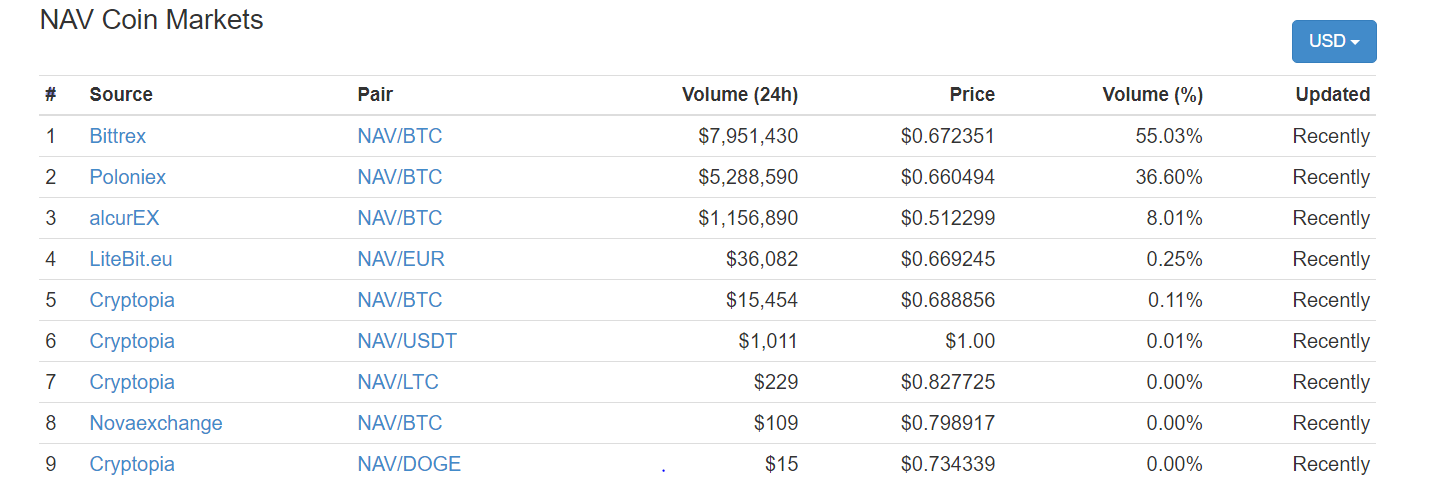
Task: Click the Pair column header
Action: point(375,95)
